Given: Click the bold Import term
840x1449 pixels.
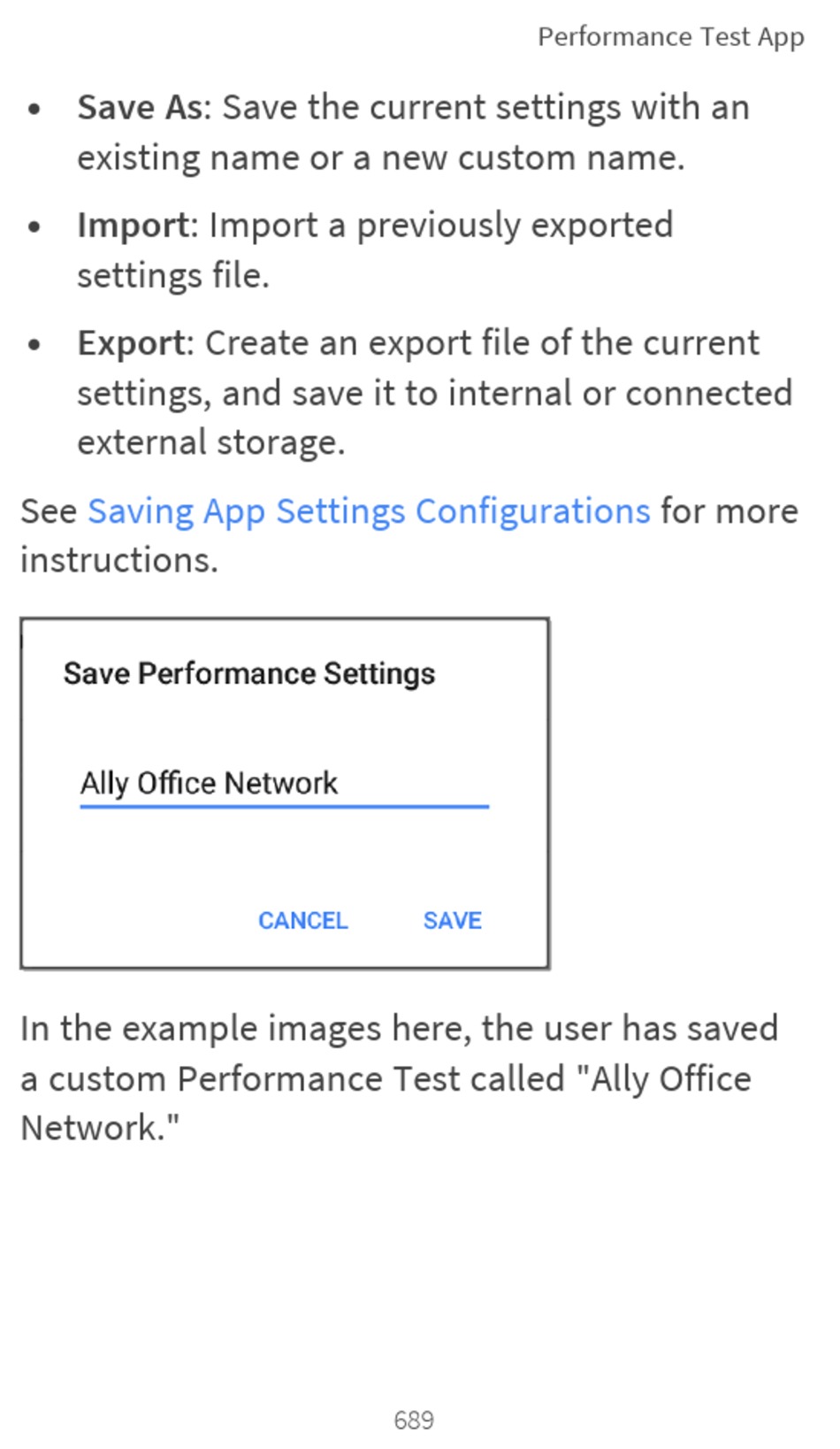Looking at the screenshot, I should 134,226.
